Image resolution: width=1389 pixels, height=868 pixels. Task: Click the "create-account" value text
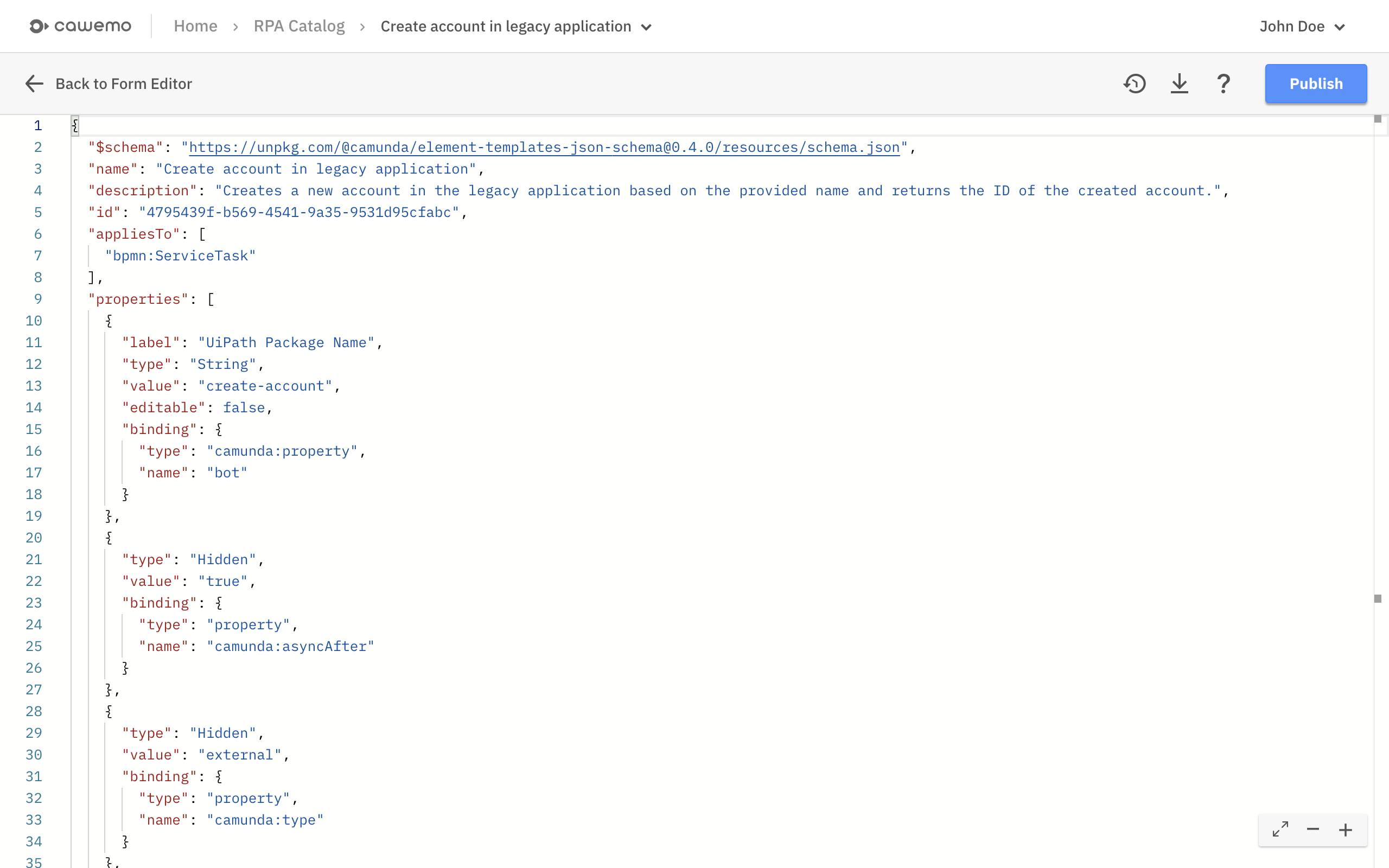(x=265, y=386)
